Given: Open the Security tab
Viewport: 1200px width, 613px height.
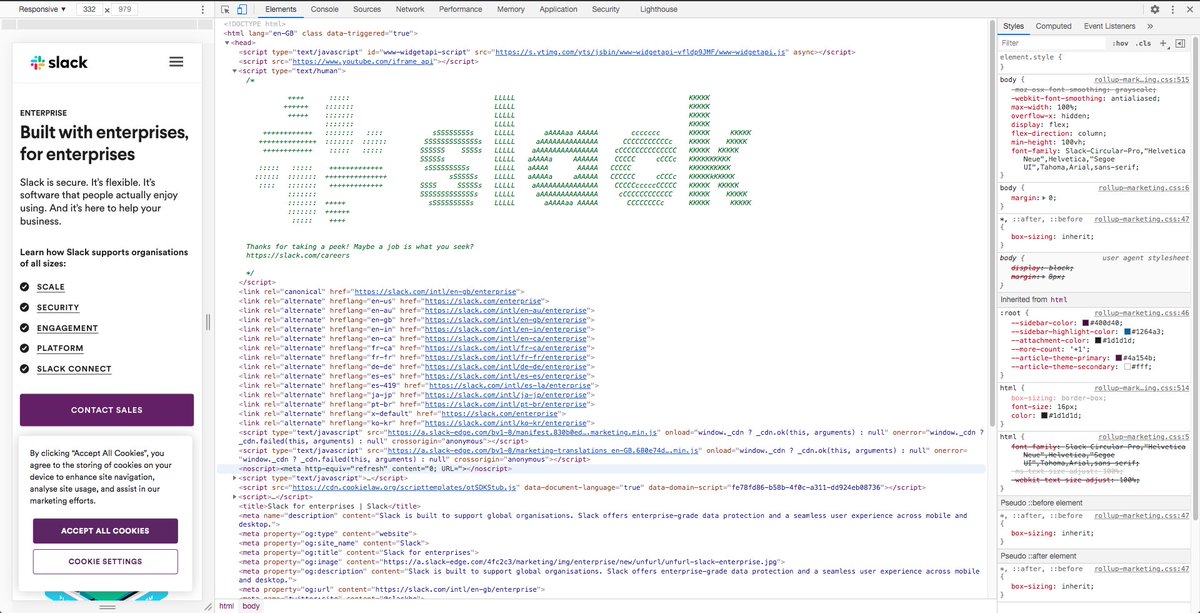Looking at the screenshot, I should 605,9.
